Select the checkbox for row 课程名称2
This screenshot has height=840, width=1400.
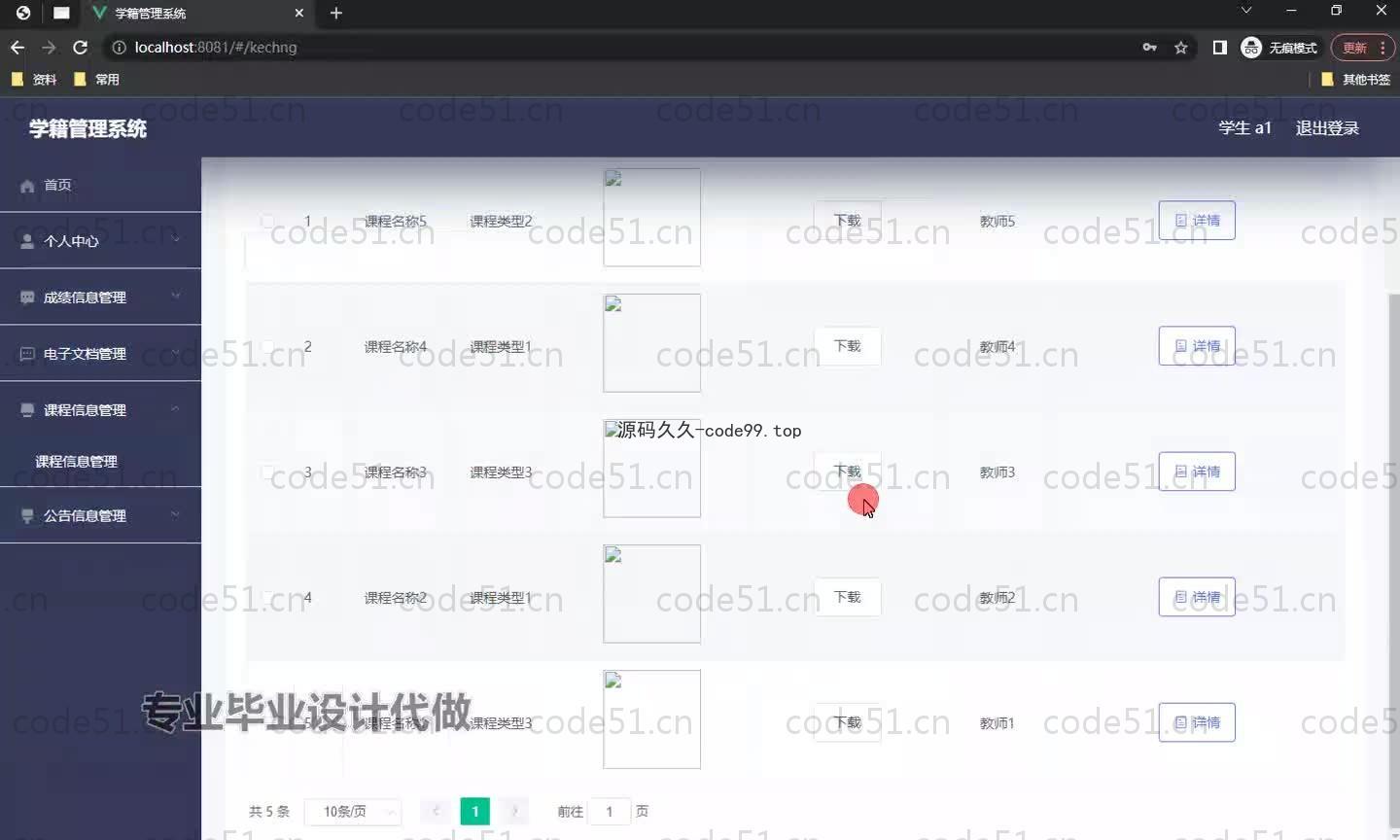[x=267, y=597]
